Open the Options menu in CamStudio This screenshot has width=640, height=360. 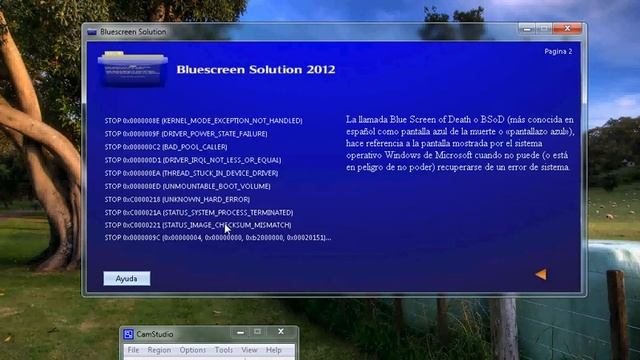[x=193, y=350]
